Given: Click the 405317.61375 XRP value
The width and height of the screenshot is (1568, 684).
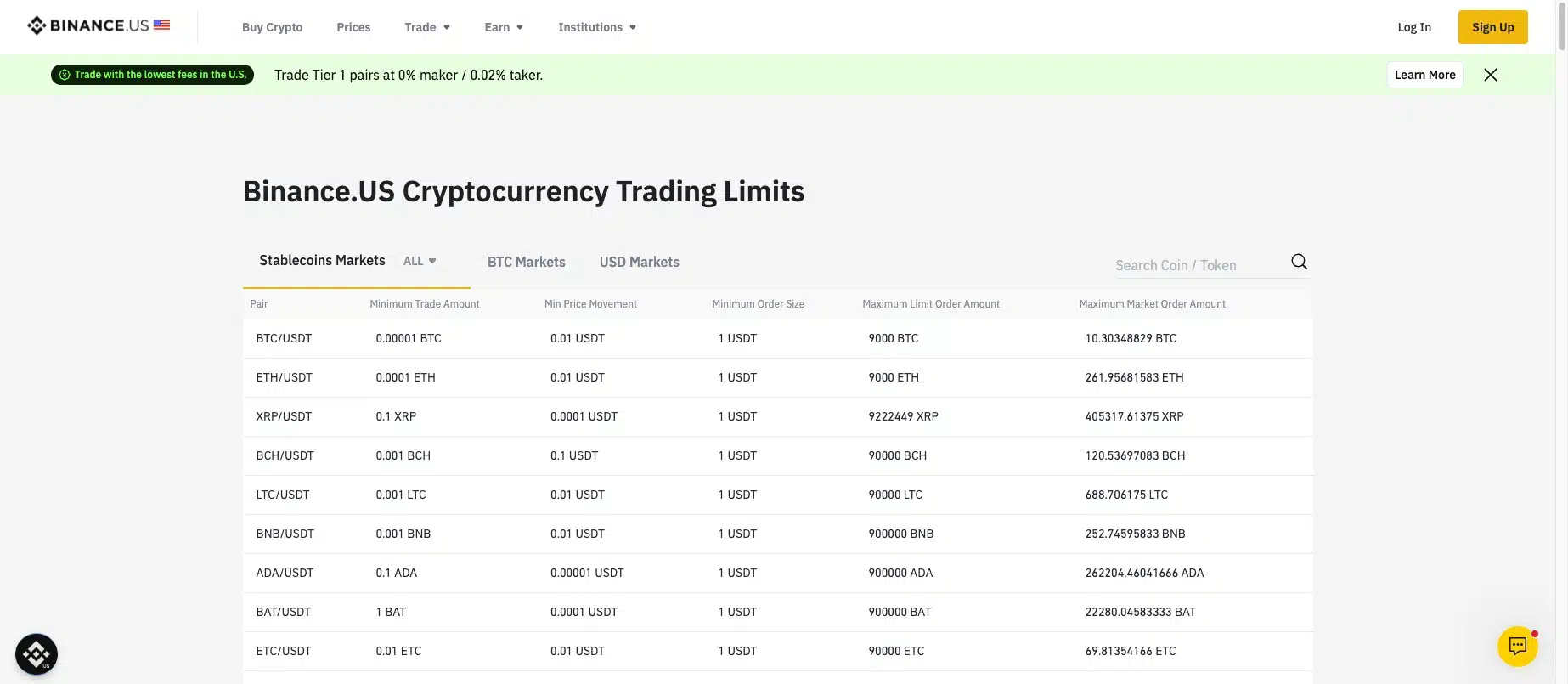Looking at the screenshot, I should click(1134, 416).
